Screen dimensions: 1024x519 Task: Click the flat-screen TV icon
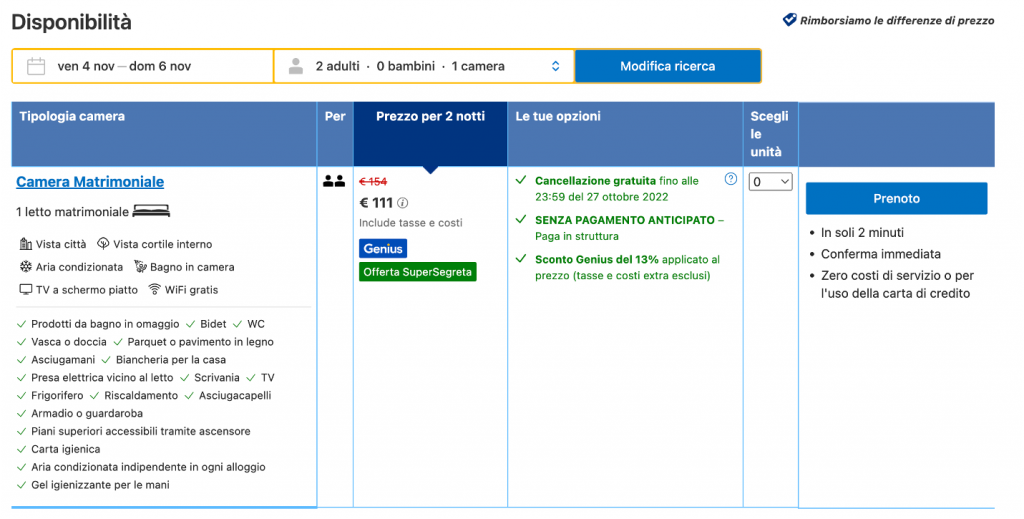point(26,290)
